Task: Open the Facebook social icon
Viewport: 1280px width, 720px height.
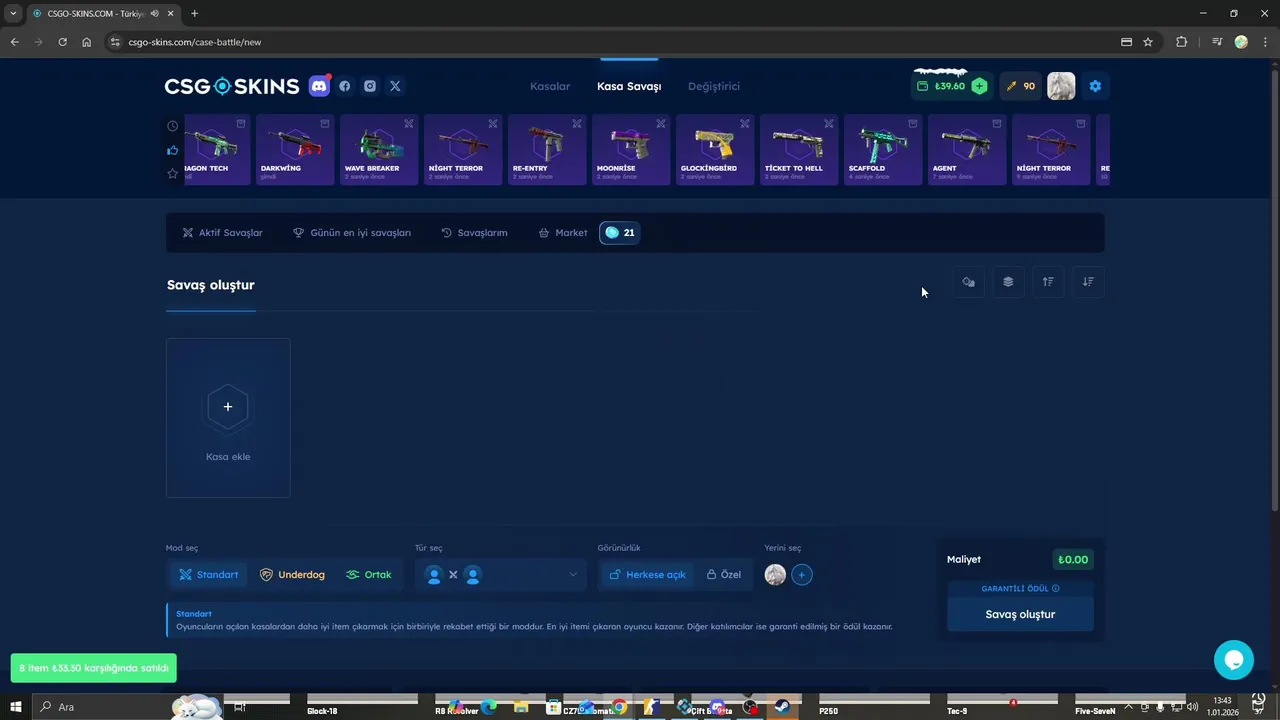Action: pos(345,86)
